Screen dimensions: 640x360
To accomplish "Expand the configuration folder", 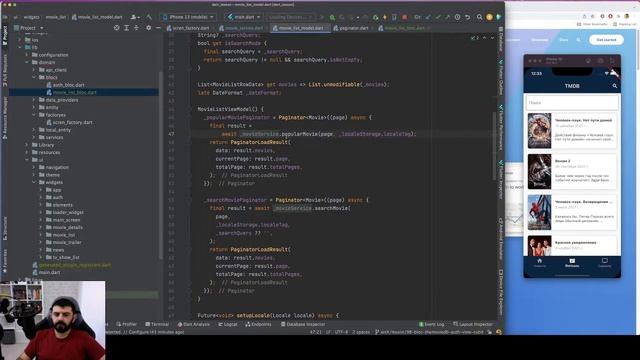I will pos(27,55).
